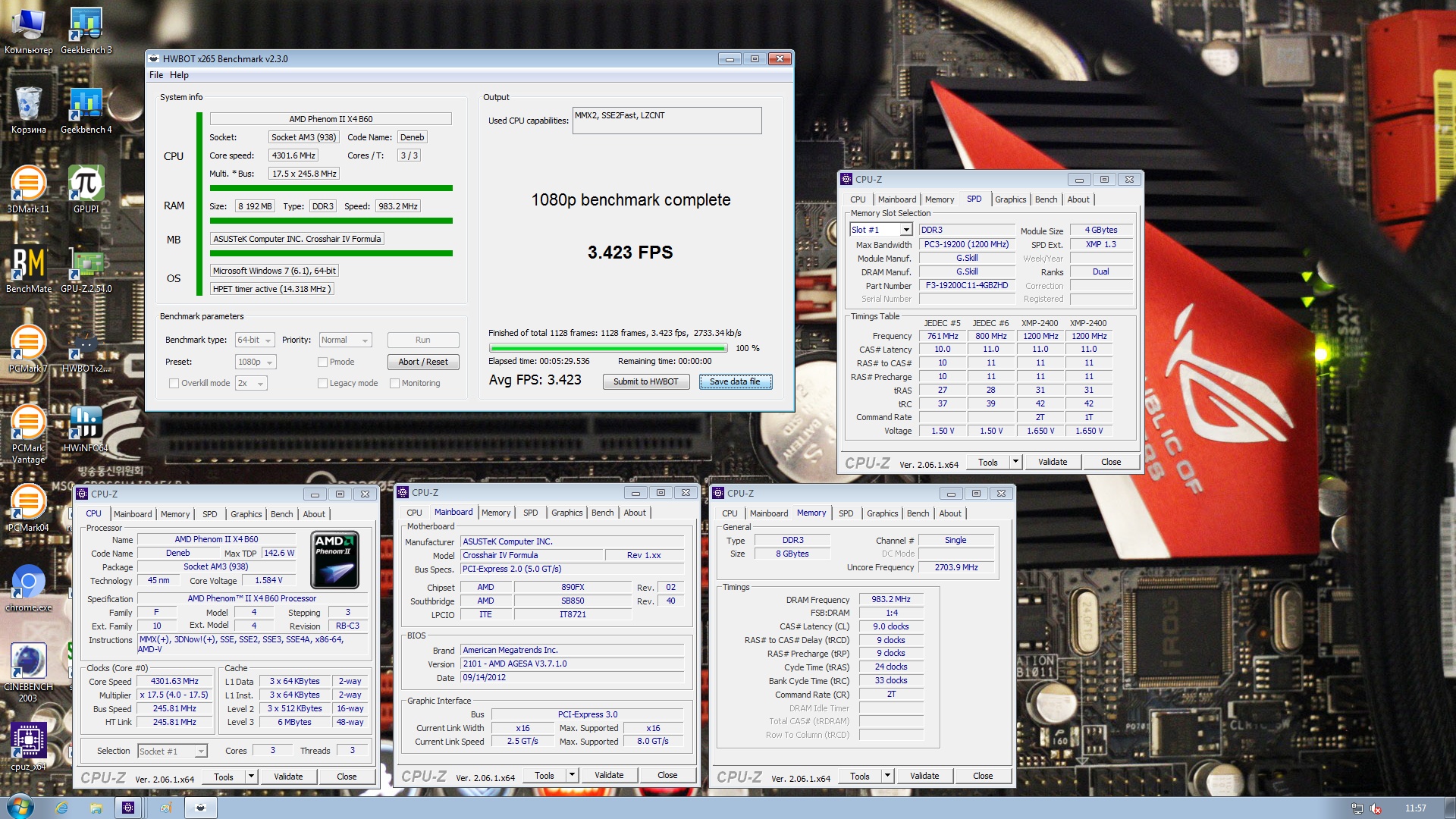
Task: Open the Benchmark type 64-bit dropdown
Action: 254,340
